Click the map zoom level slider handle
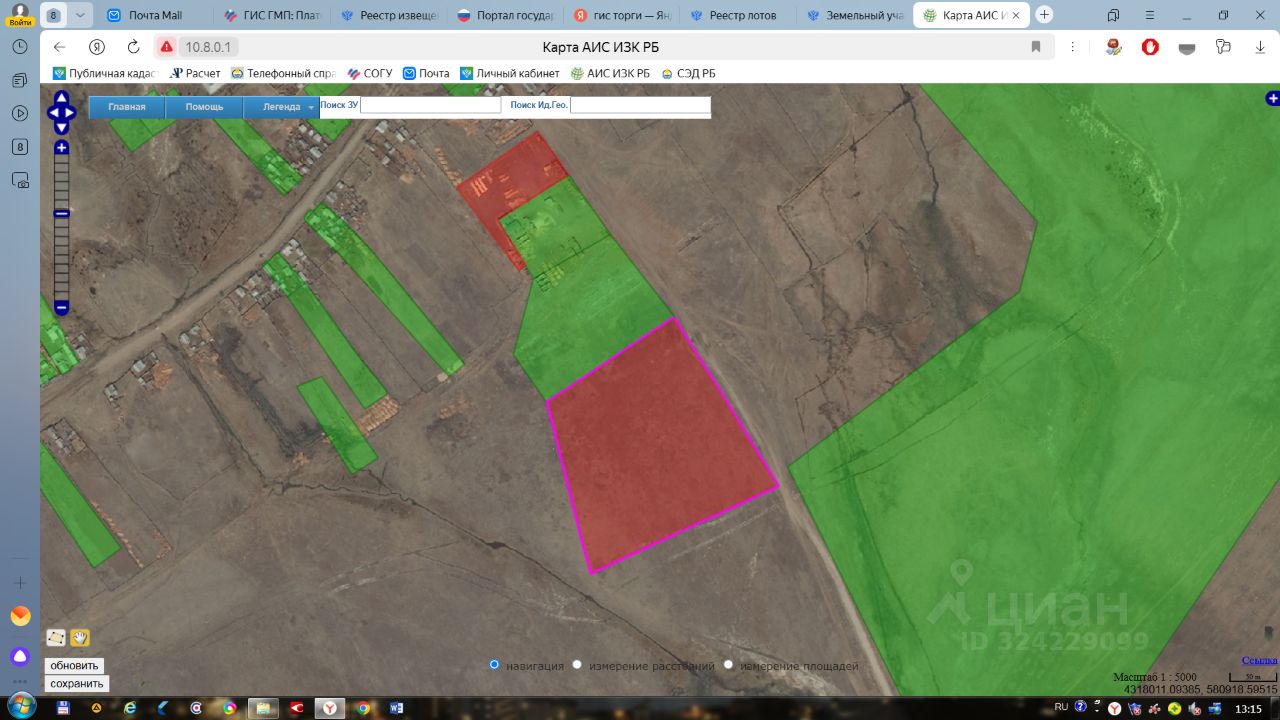Viewport: 1280px width, 720px height. (61, 213)
